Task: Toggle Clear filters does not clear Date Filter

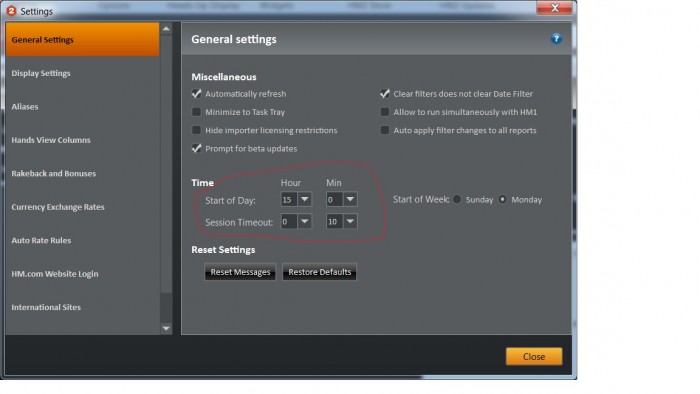Action: click(384, 94)
